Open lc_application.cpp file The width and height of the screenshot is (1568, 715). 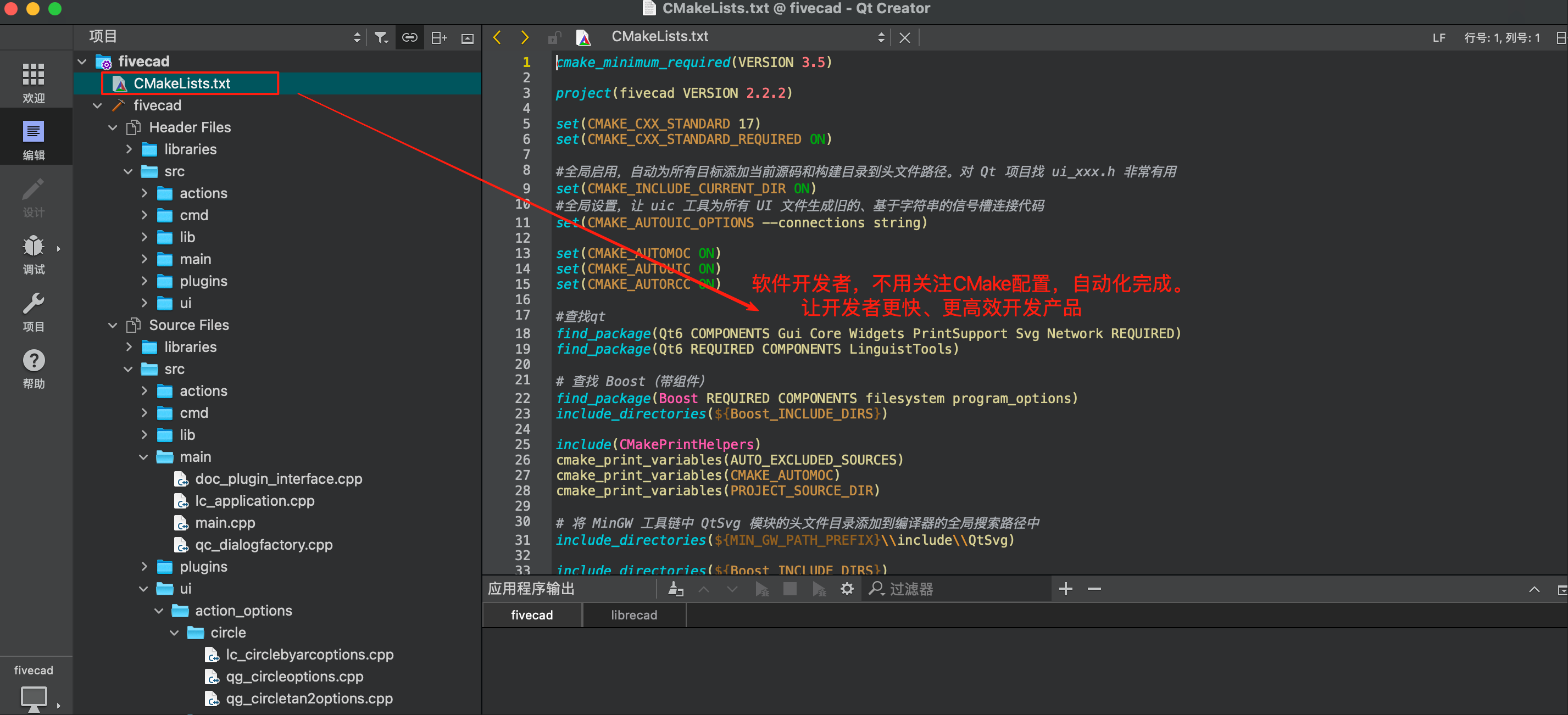point(254,501)
